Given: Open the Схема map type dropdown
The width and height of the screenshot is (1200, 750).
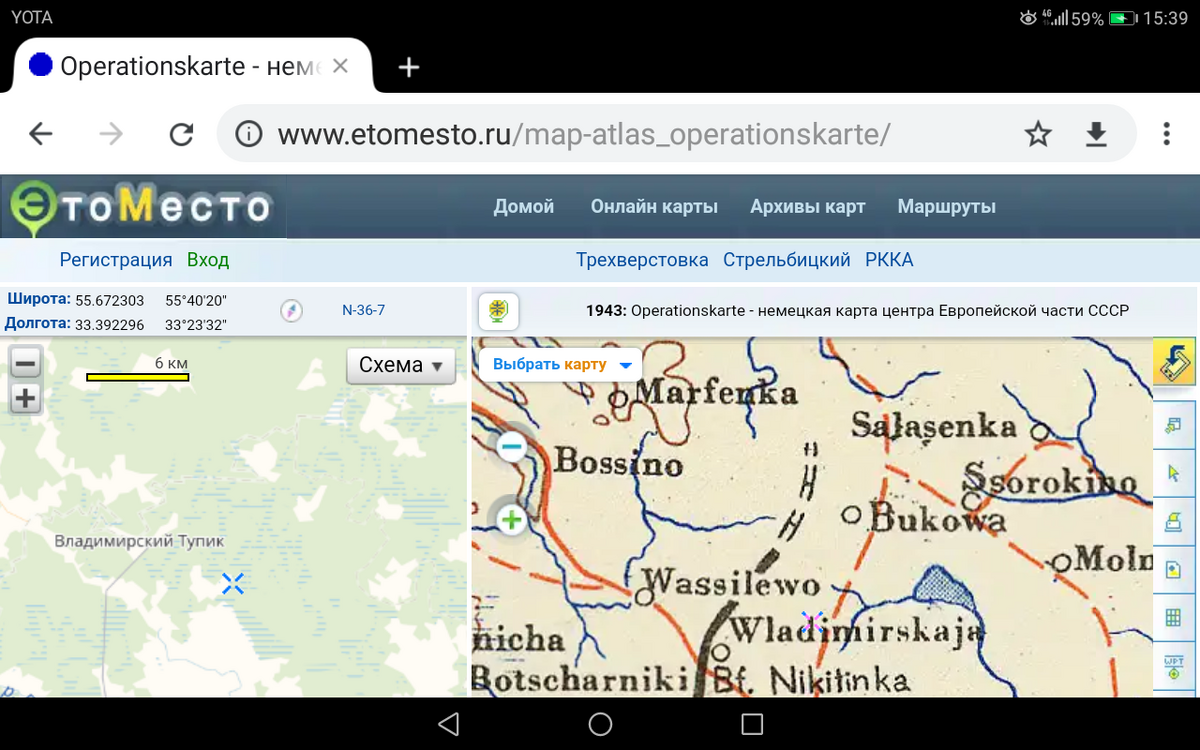Looking at the screenshot, I should pos(400,366).
